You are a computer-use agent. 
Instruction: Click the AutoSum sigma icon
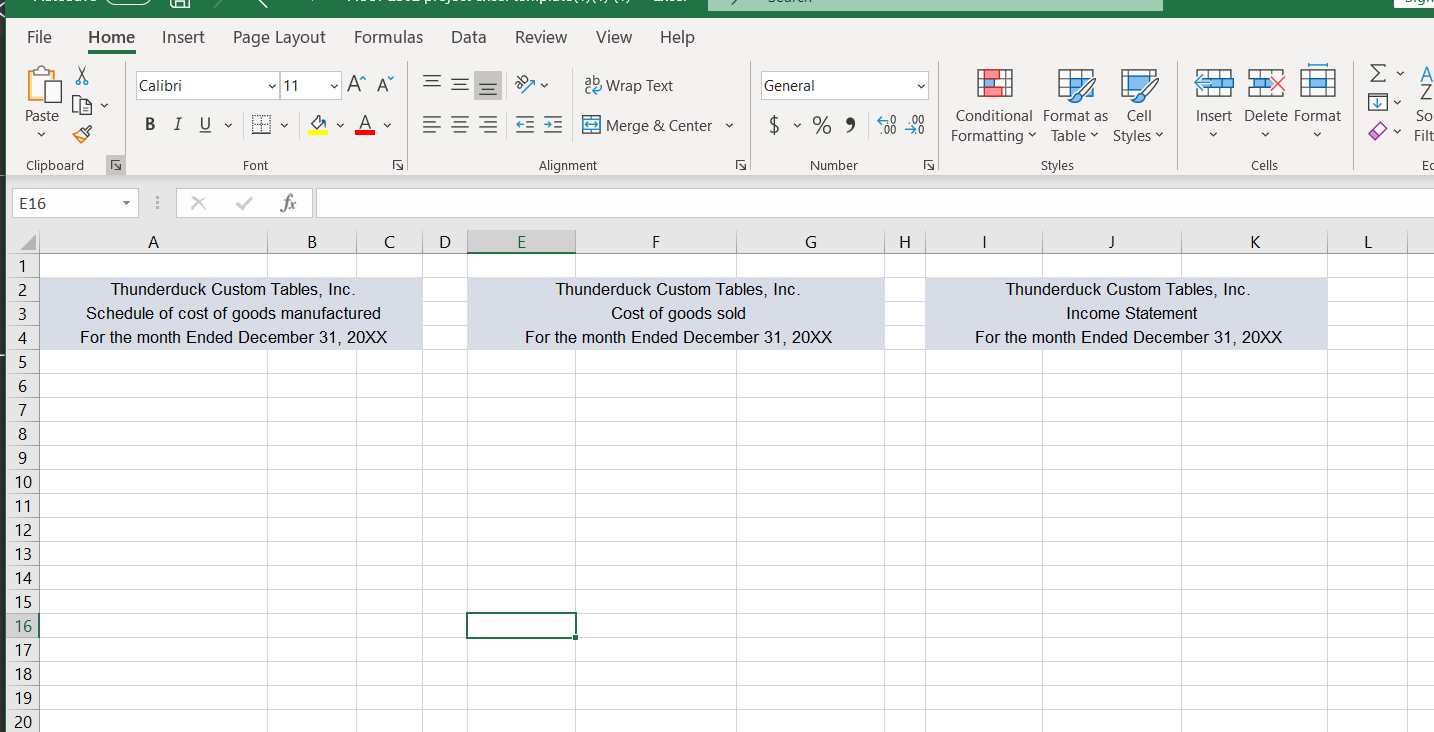coord(1377,74)
